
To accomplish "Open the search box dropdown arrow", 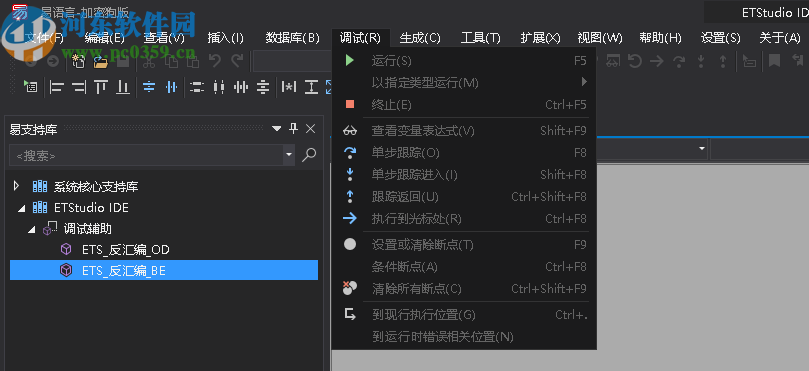I will pos(288,155).
